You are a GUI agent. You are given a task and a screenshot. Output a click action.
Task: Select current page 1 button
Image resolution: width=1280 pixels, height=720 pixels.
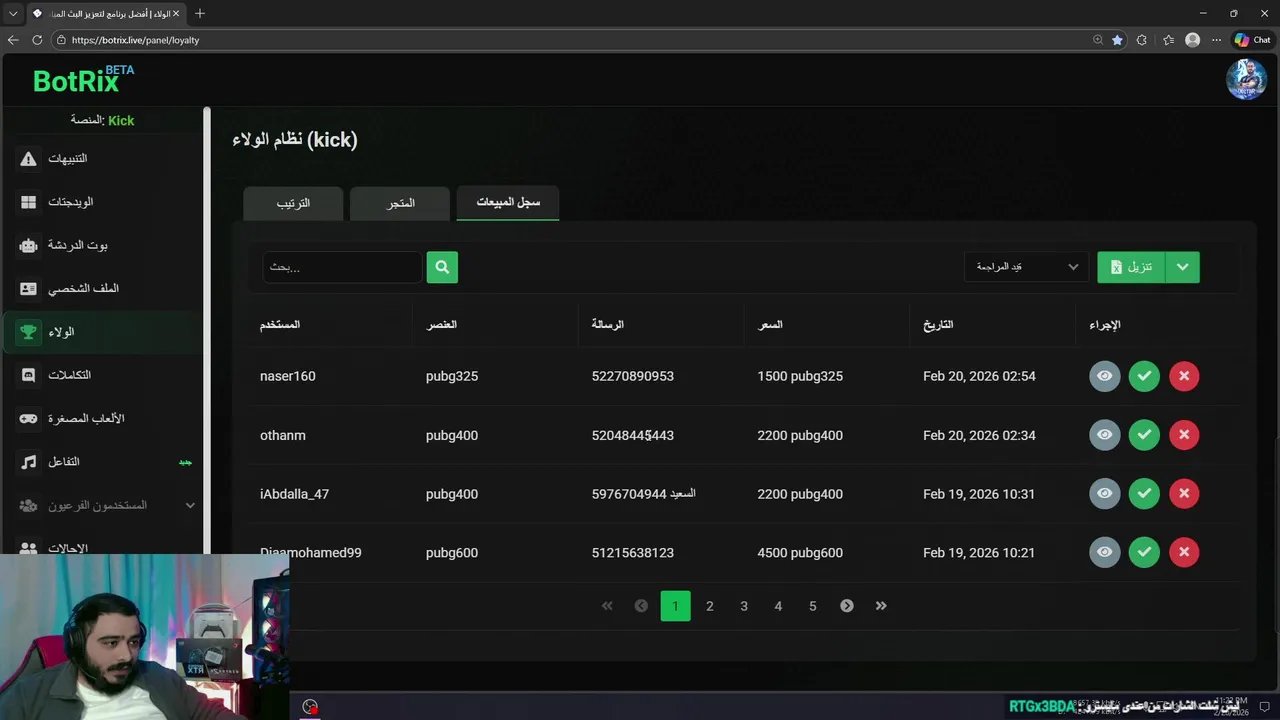point(675,606)
